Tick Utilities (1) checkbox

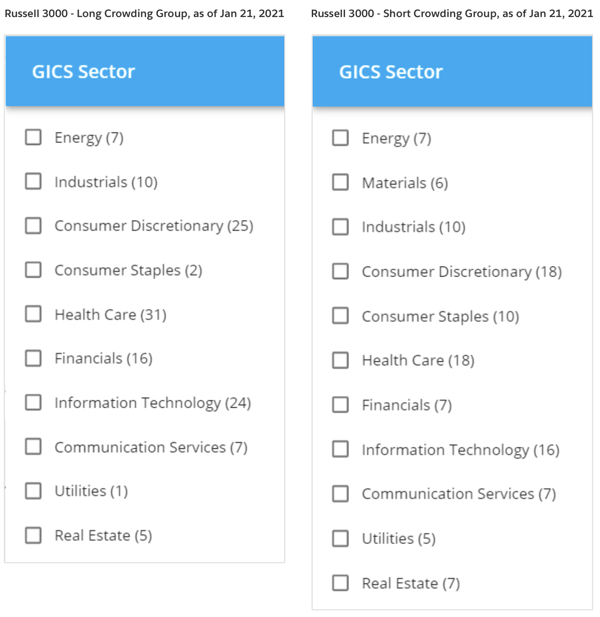[x=33, y=491]
